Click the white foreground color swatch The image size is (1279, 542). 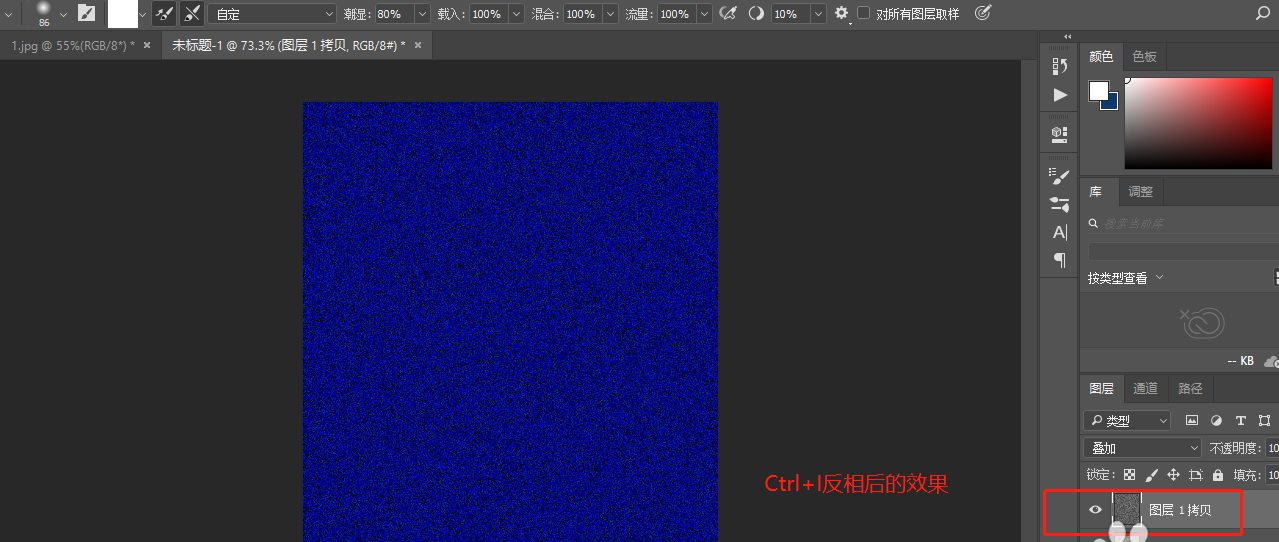click(1099, 91)
